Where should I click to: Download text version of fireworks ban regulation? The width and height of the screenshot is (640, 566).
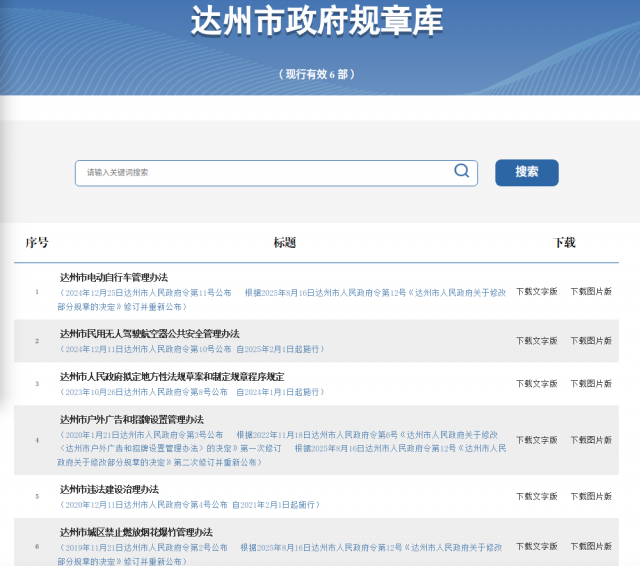pyautogui.click(x=536, y=547)
